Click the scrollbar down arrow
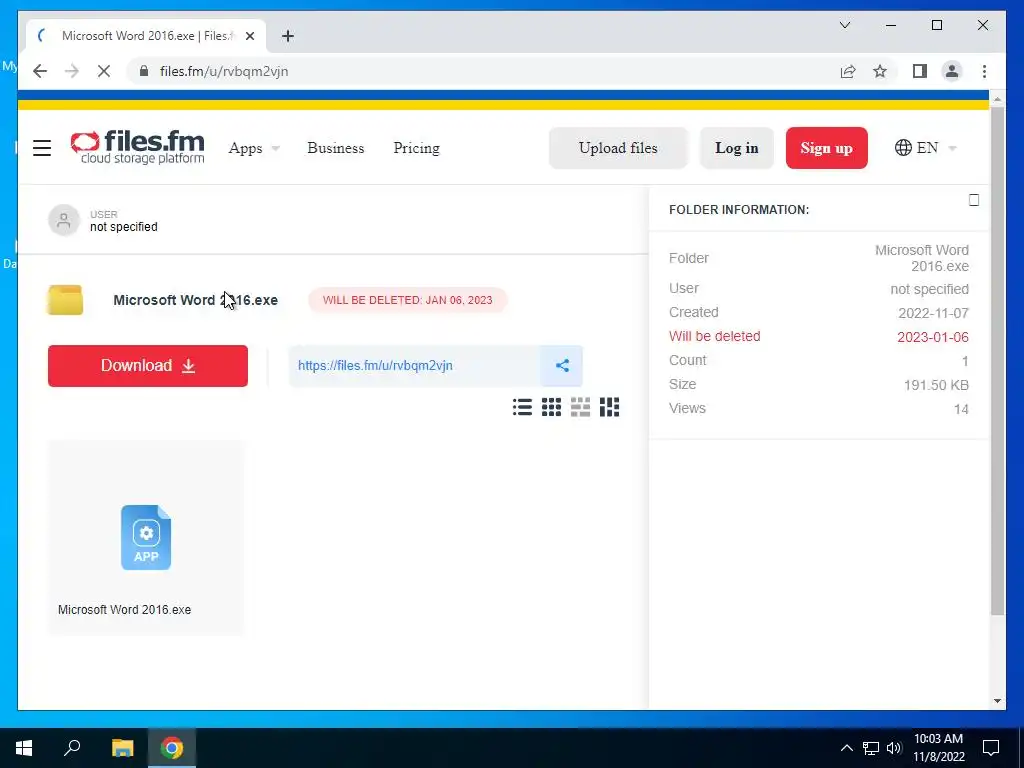 [997, 701]
